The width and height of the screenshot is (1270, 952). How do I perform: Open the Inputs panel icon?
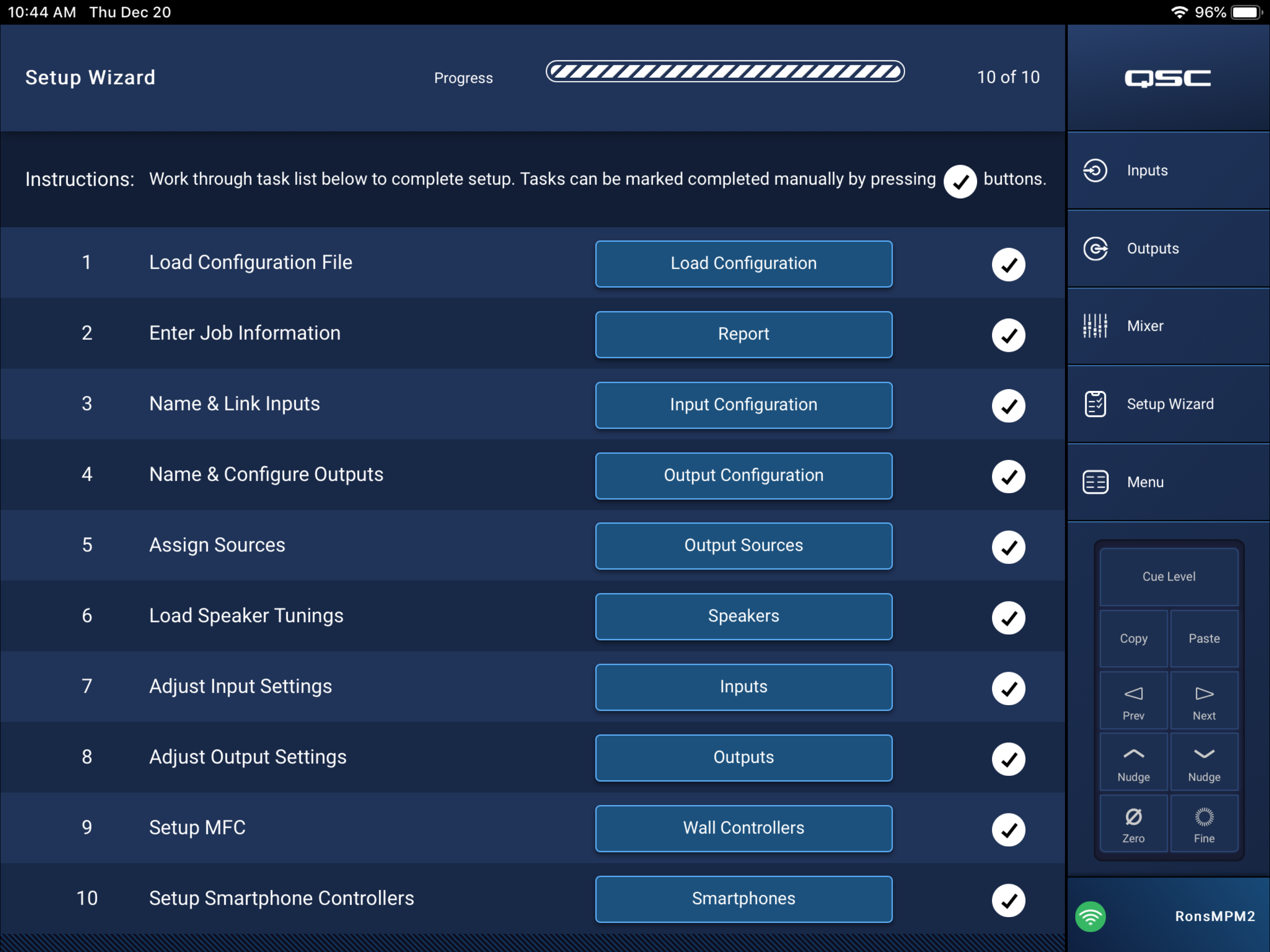coord(1096,170)
